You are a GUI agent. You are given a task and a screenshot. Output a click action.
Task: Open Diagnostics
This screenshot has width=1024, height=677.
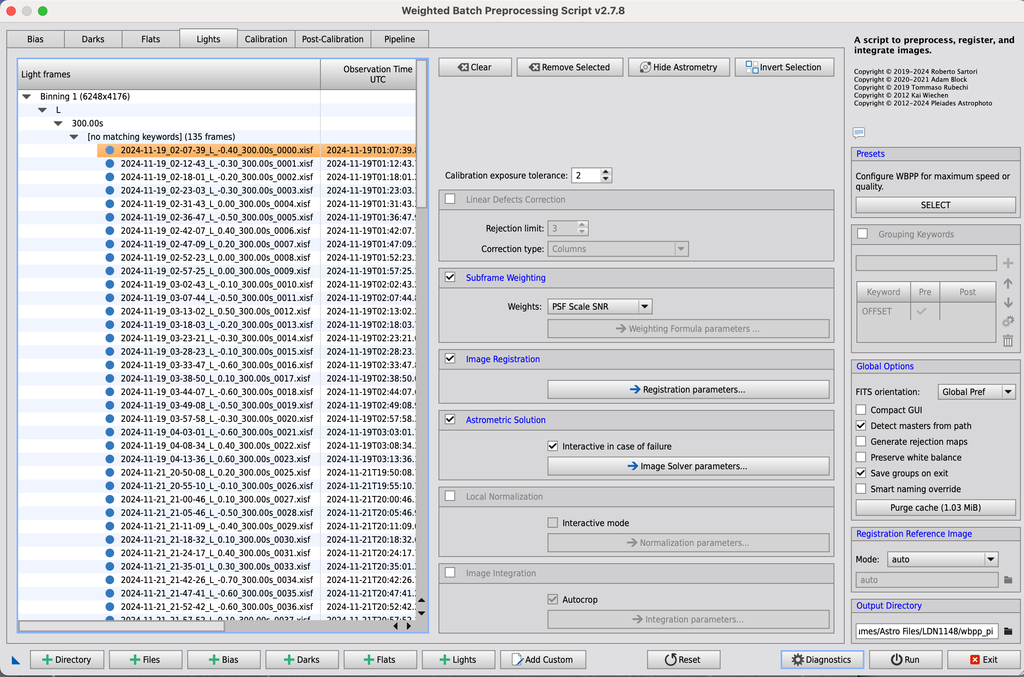[822, 659]
